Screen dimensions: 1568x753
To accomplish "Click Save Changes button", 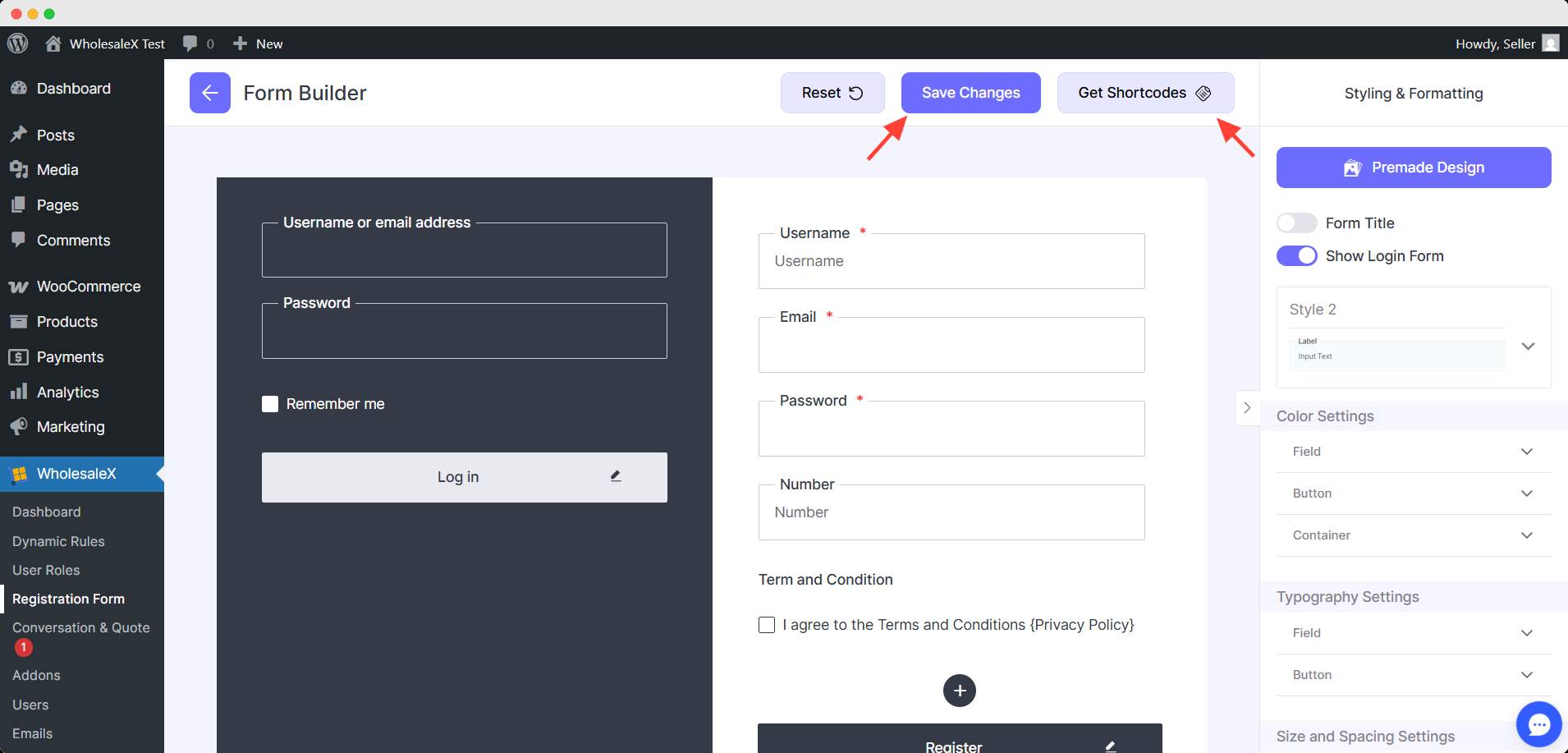I will click(x=970, y=93).
